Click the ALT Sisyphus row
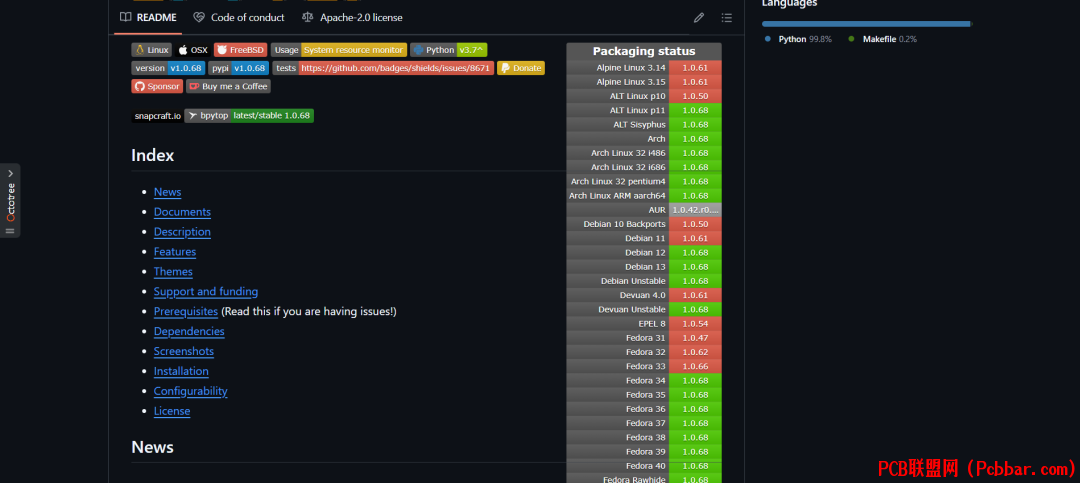1080x483 pixels. click(x=644, y=125)
